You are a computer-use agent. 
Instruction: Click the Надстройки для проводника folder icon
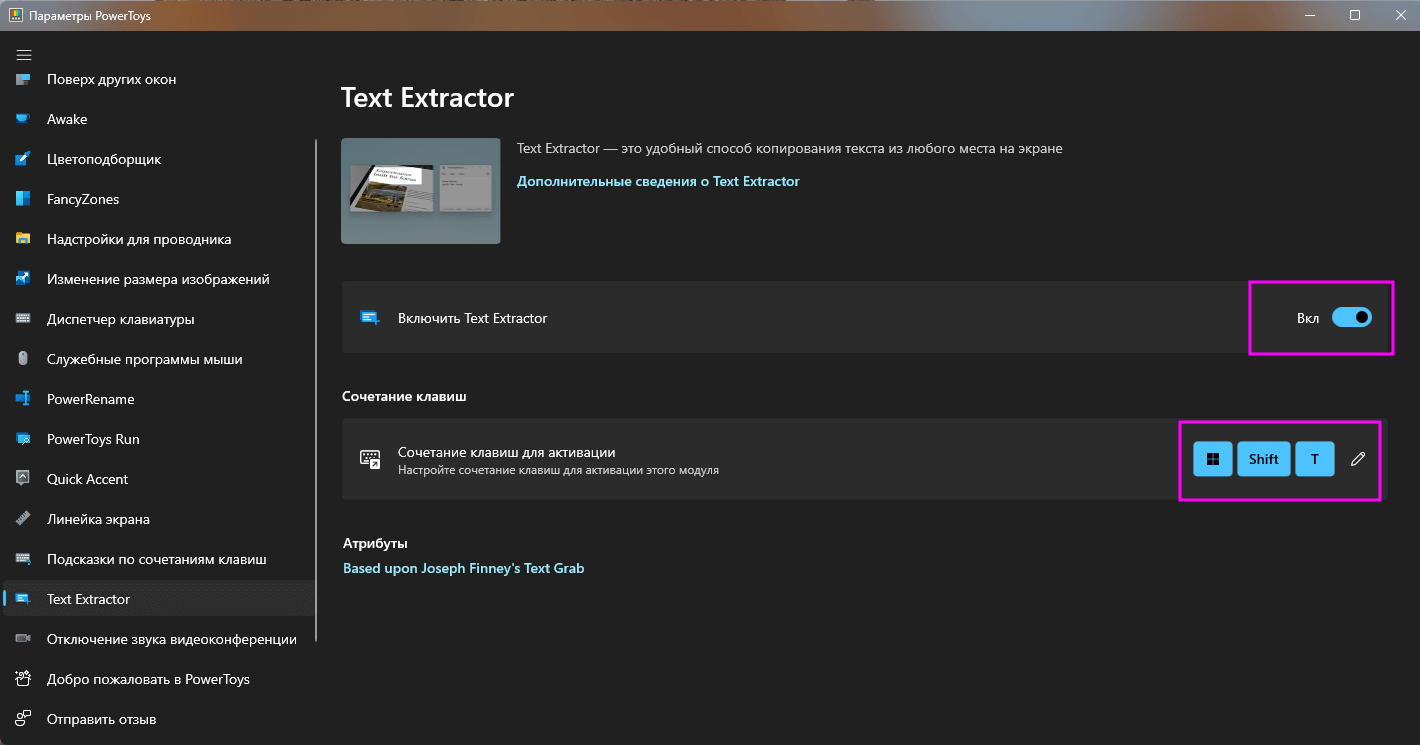(x=23, y=239)
